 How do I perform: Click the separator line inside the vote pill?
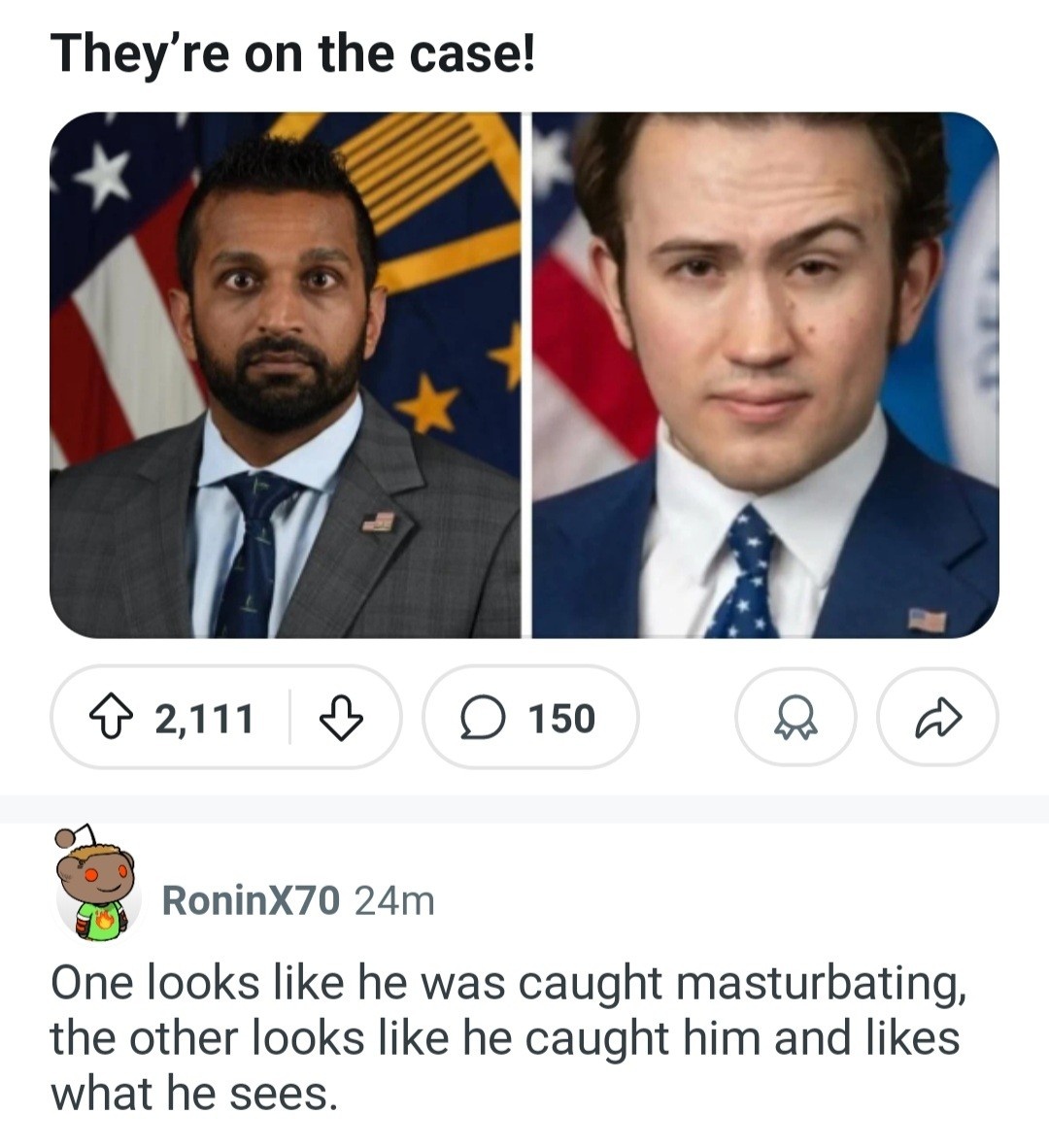(x=290, y=718)
